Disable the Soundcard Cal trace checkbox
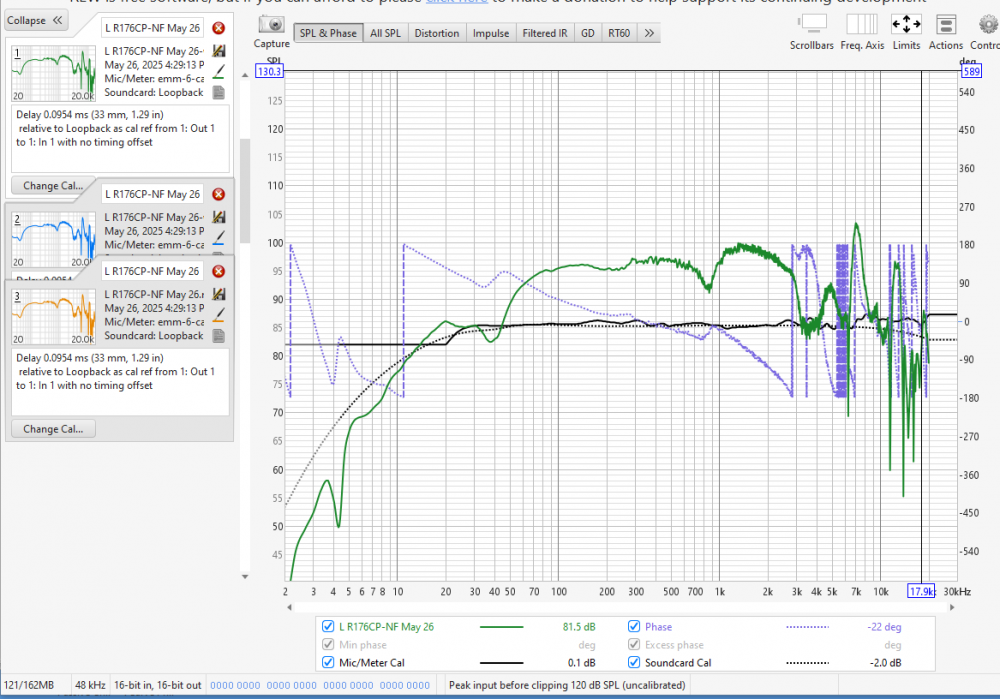The height and width of the screenshot is (699, 1000). tap(634, 662)
